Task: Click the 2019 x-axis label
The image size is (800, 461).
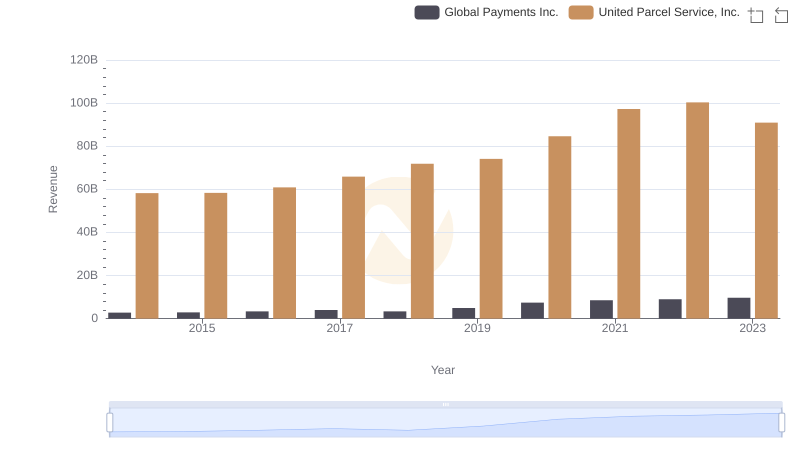Action: 478,328
